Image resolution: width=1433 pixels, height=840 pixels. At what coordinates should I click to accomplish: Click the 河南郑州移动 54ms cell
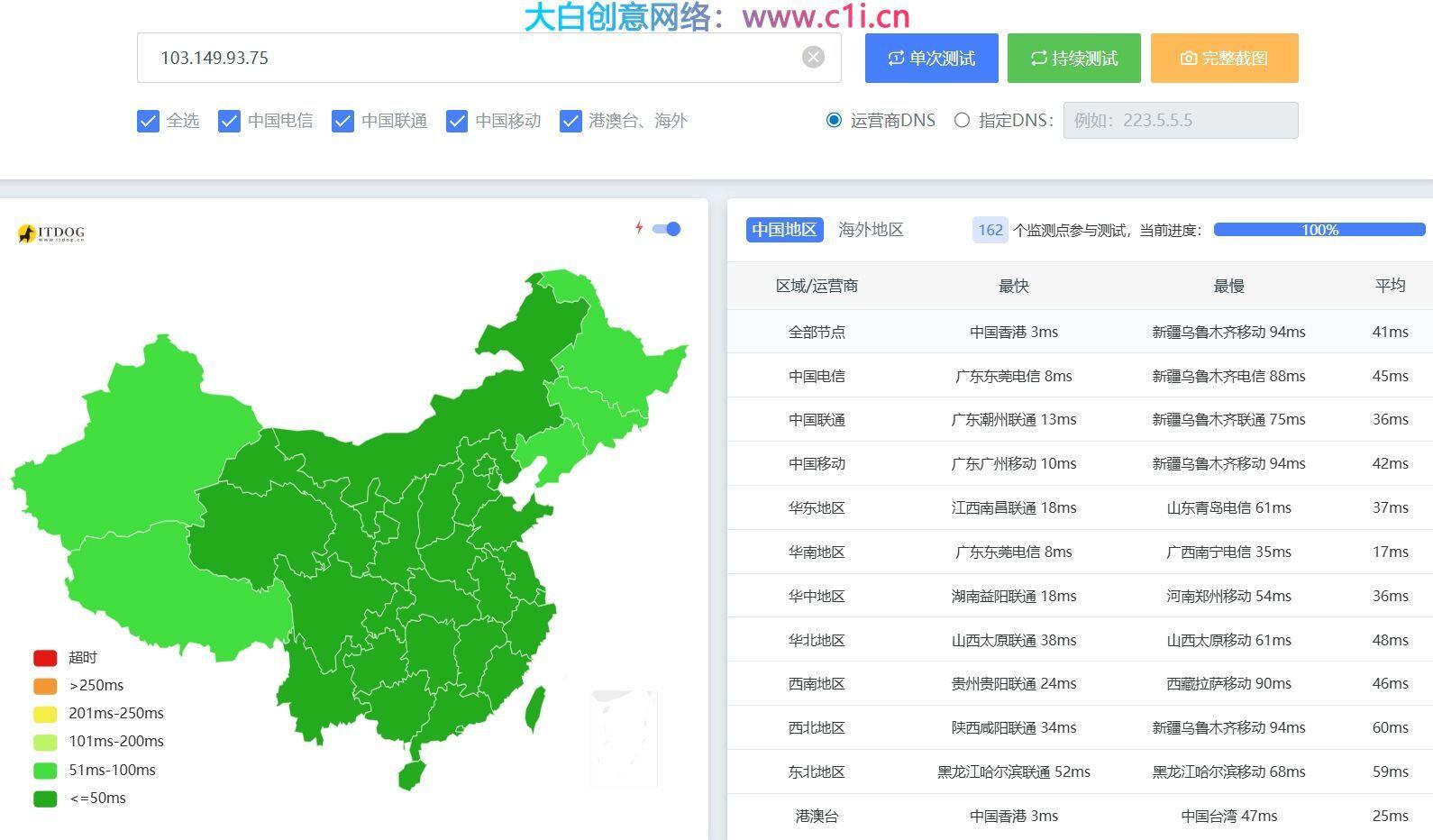click(1228, 596)
